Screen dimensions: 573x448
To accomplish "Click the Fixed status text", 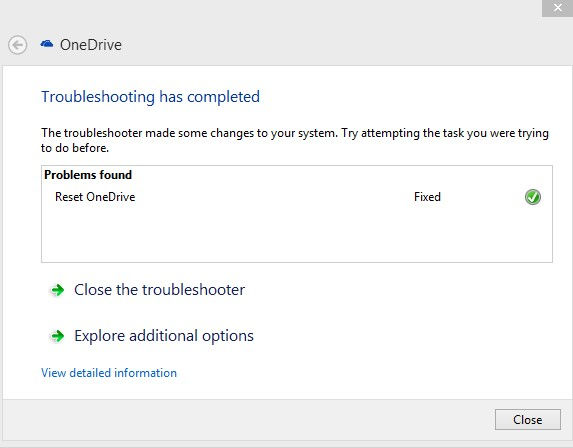I will (x=427, y=197).
